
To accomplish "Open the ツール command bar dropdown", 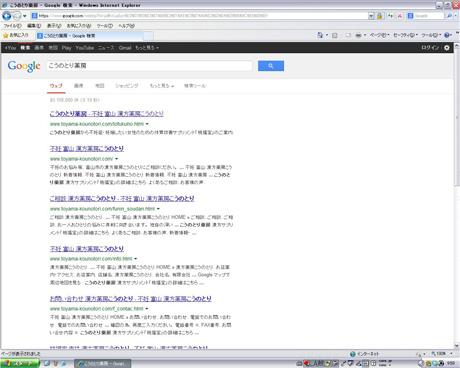I will coord(431,35).
